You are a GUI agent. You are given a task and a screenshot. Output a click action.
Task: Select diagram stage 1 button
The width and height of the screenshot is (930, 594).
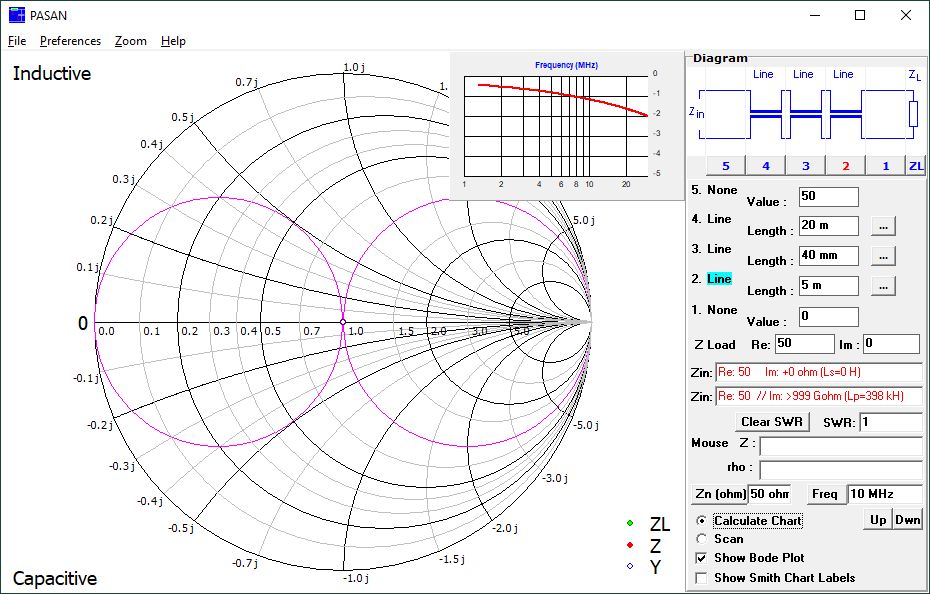[886, 166]
